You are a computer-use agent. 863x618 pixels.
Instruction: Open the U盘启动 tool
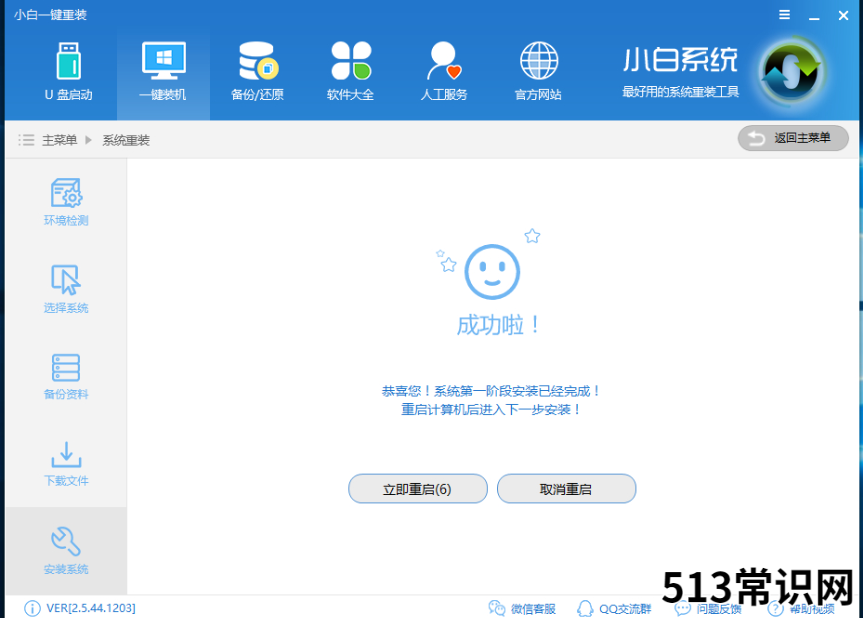pos(69,72)
